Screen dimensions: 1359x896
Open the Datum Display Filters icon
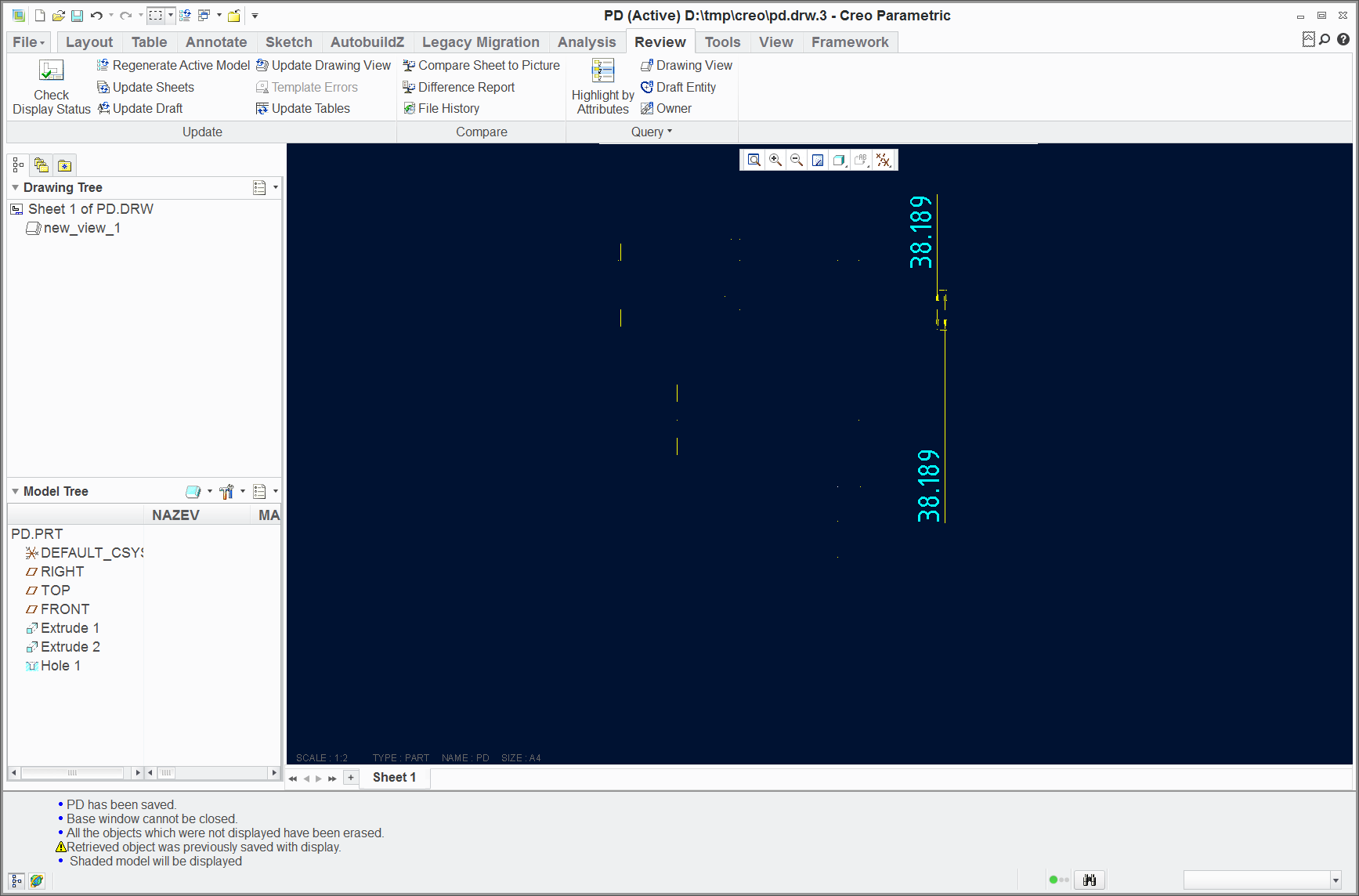click(x=883, y=160)
